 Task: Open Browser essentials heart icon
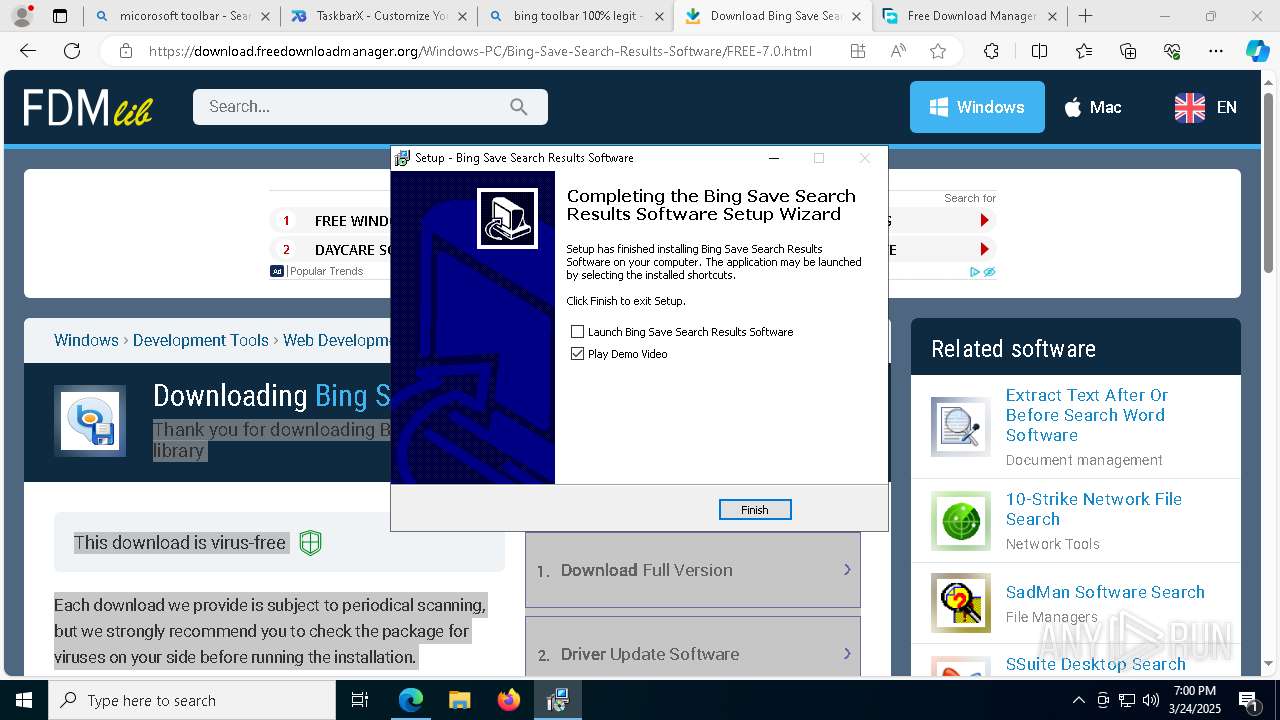point(1172,51)
